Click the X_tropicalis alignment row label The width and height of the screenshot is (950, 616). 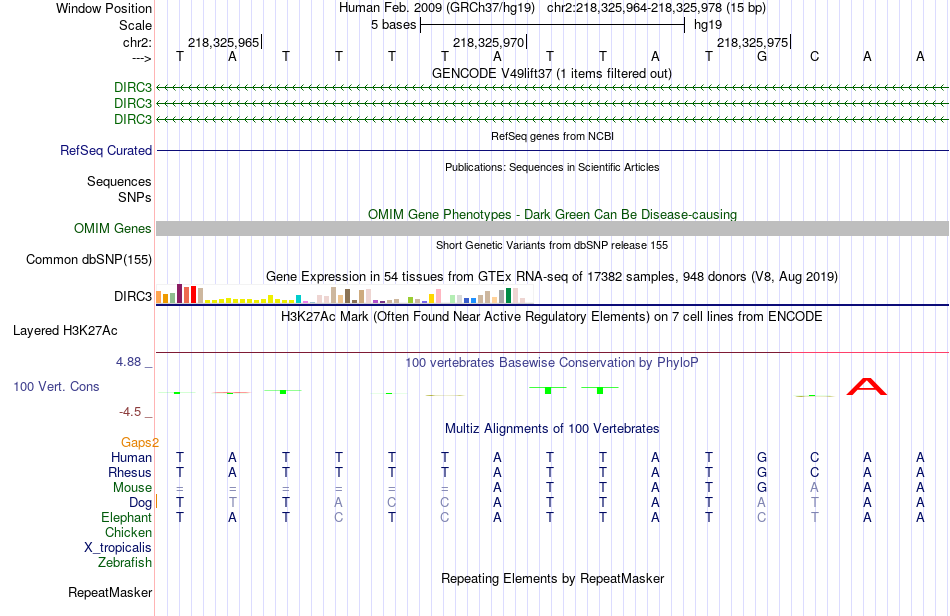tap(118, 548)
